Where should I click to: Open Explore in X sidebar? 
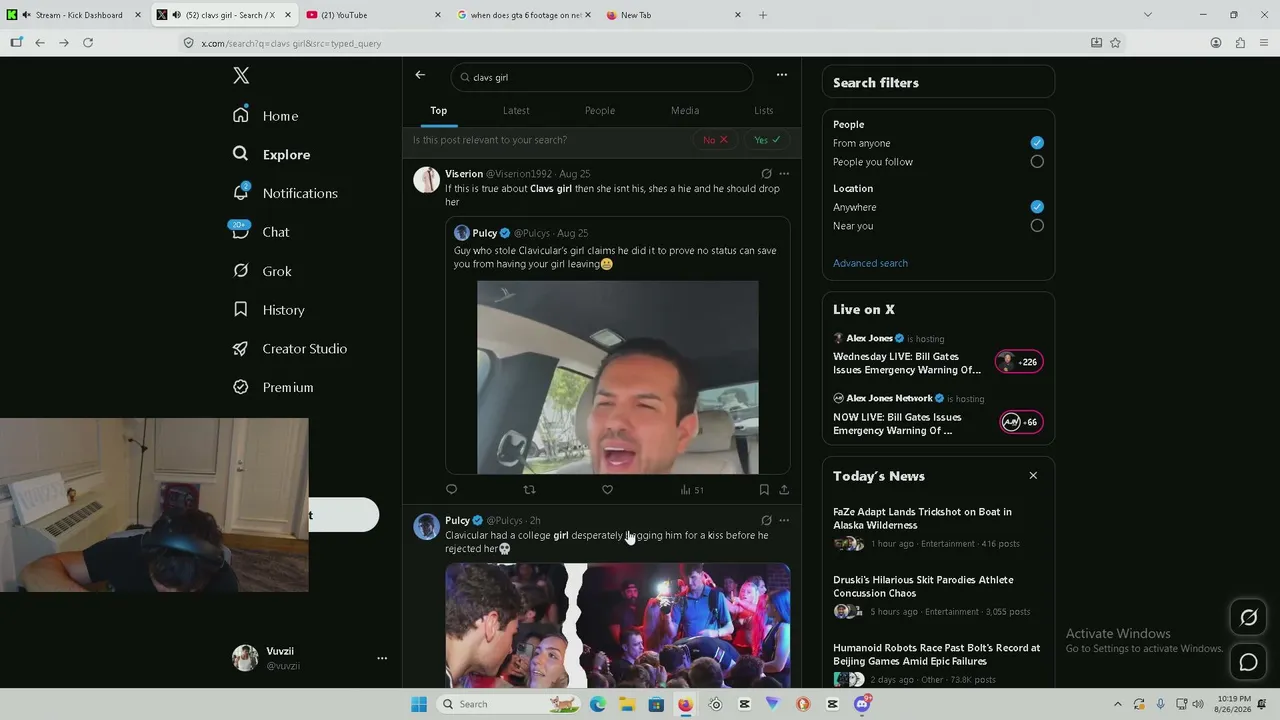tap(272, 155)
